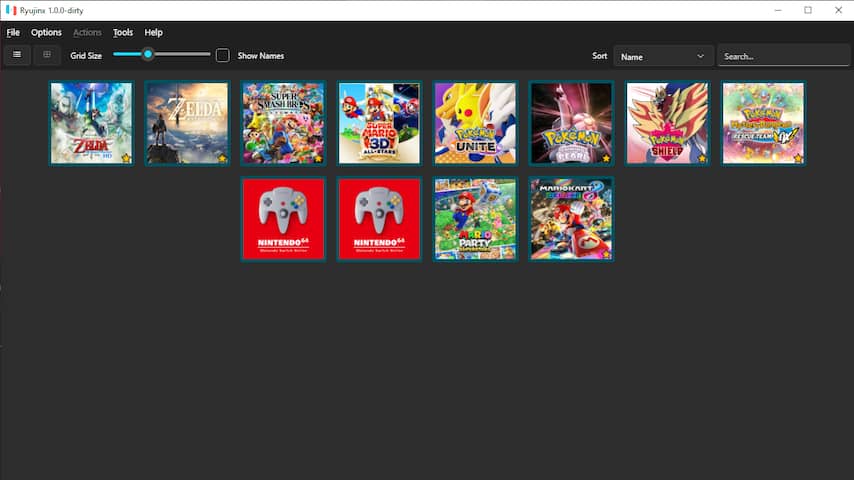854x480 pixels.
Task: Select Zelda Skyward Sword HD game
Action: (x=92, y=123)
